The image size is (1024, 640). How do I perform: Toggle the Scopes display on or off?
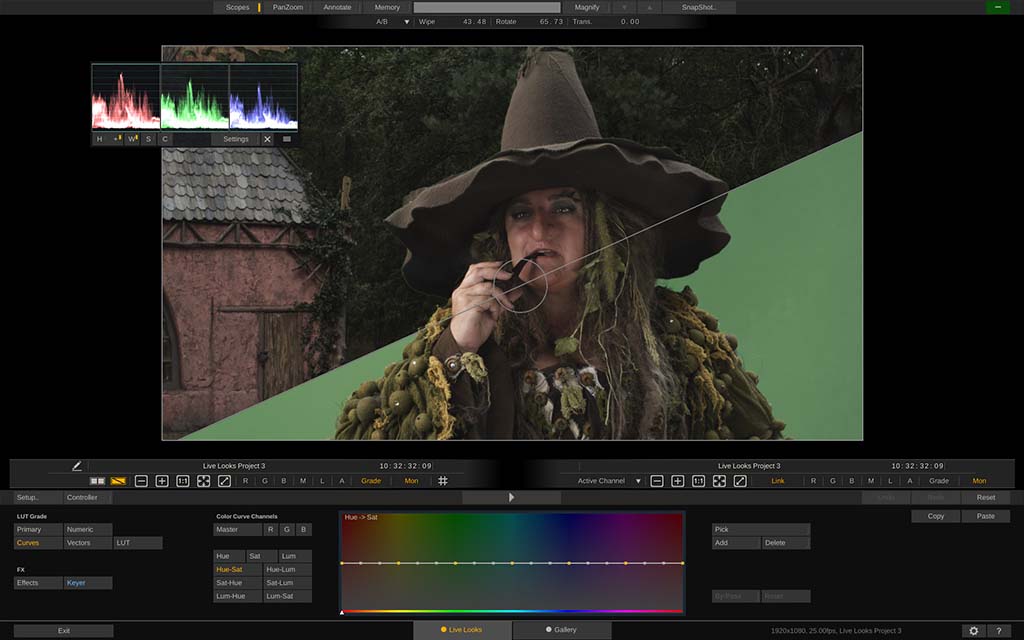238,7
